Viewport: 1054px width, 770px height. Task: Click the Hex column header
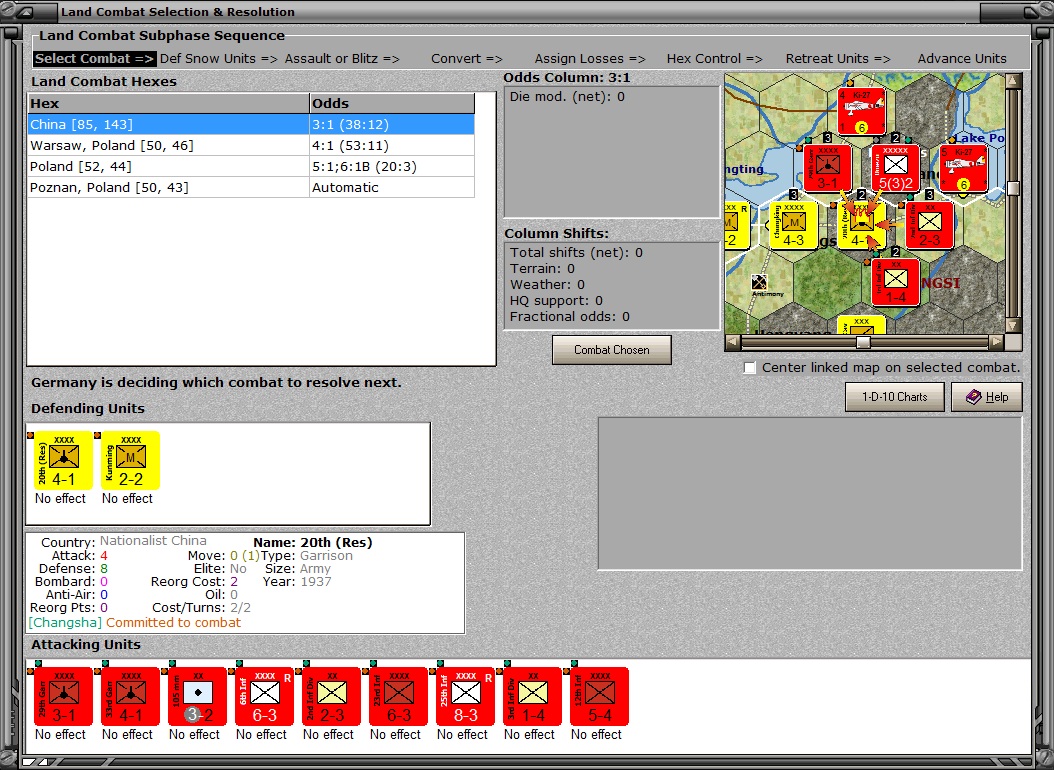coord(169,103)
